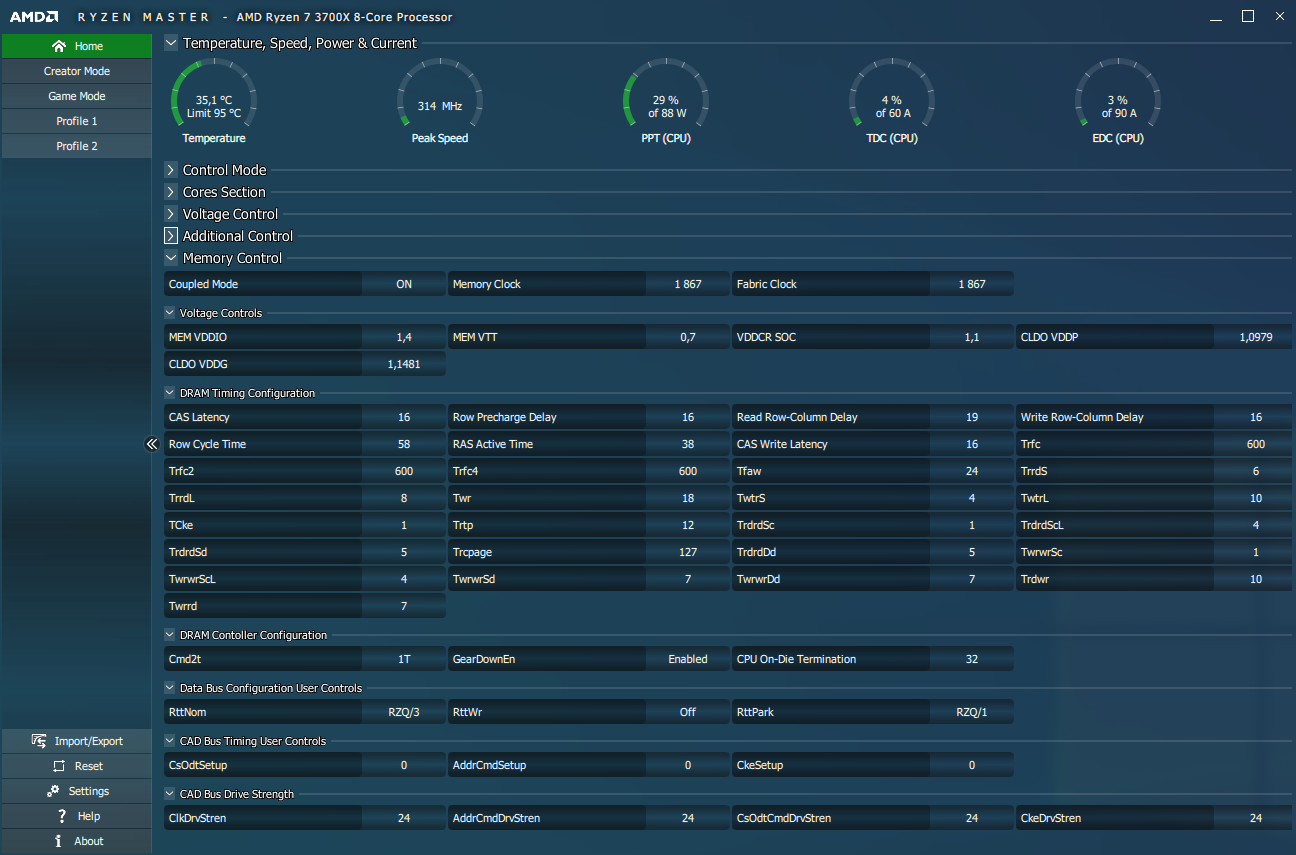Click RttPark value RZQ/1
The image size is (1296, 855).
[972, 712]
